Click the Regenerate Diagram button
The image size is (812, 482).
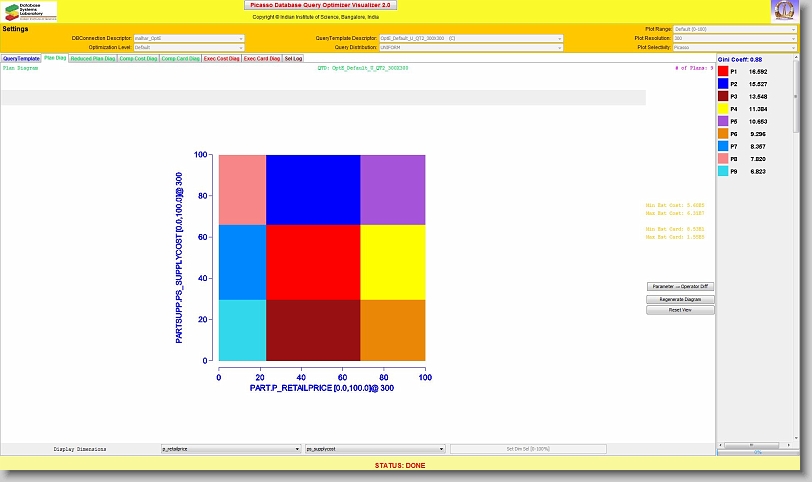pos(680,299)
